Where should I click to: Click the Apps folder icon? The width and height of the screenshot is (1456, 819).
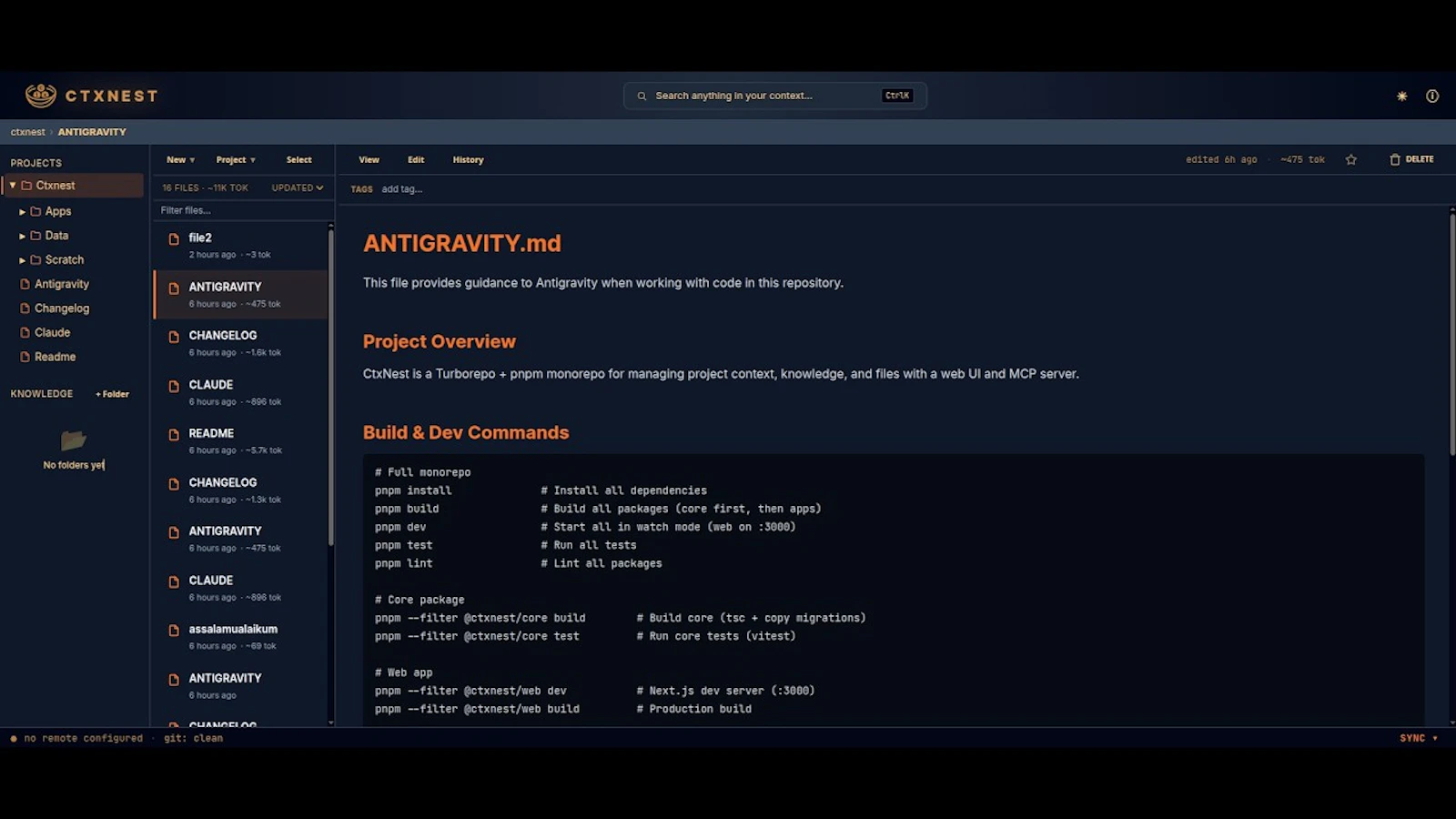[x=35, y=211]
